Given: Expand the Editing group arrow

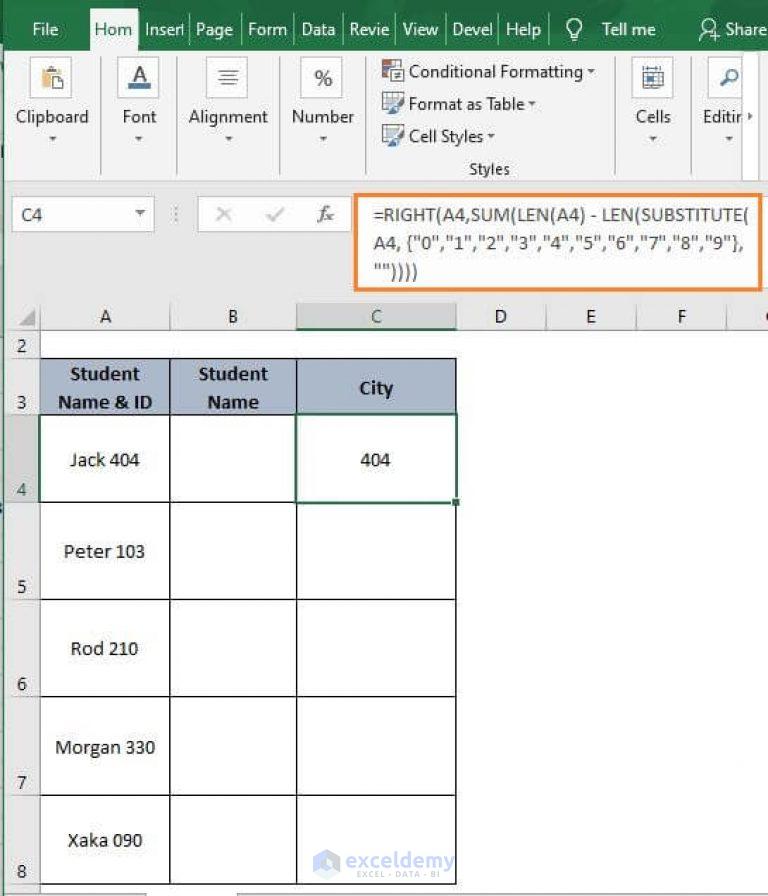Looking at the screenshot, I should (729, 138).
